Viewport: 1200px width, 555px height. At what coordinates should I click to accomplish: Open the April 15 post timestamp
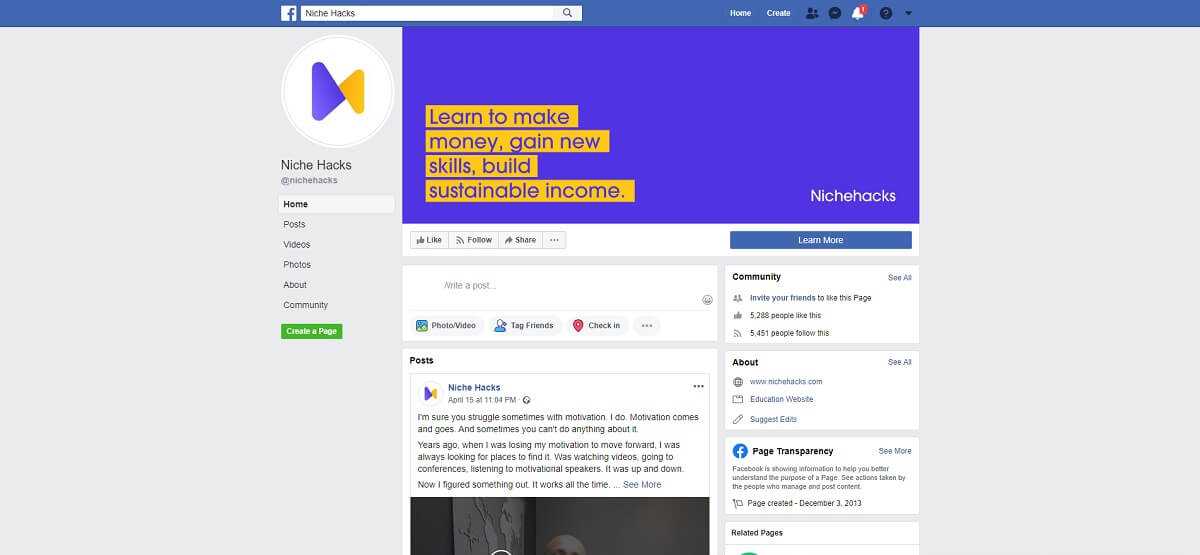pos(482,400)
